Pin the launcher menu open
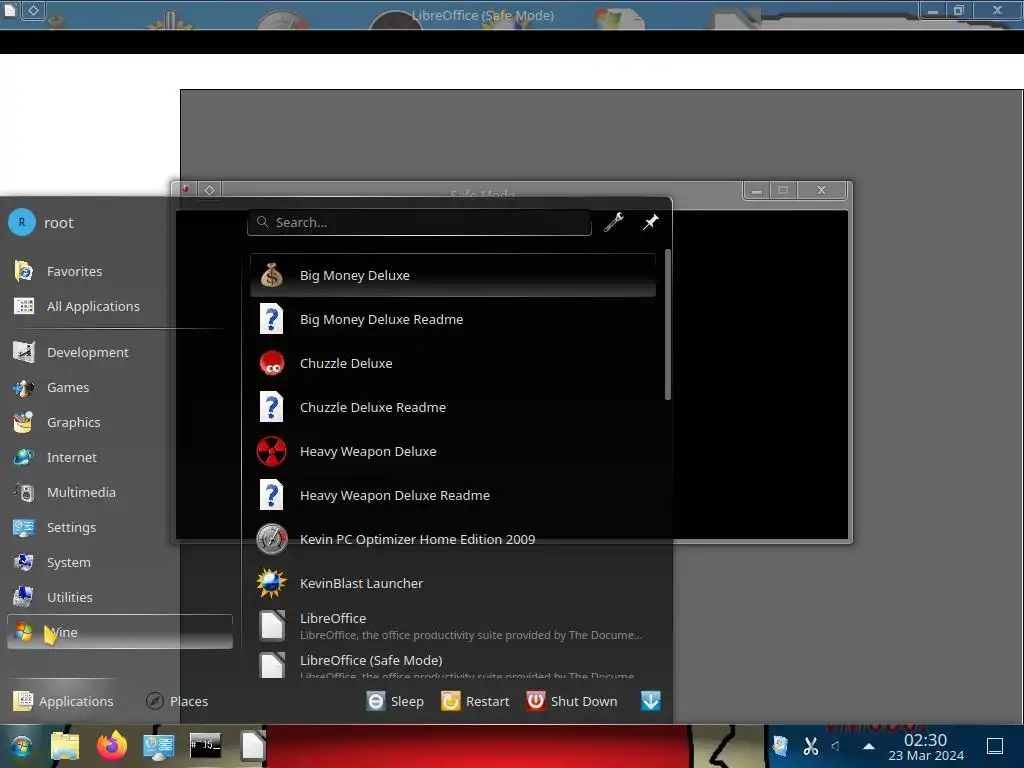Screen dimensions: 1024x768 [x=650, y=222]
